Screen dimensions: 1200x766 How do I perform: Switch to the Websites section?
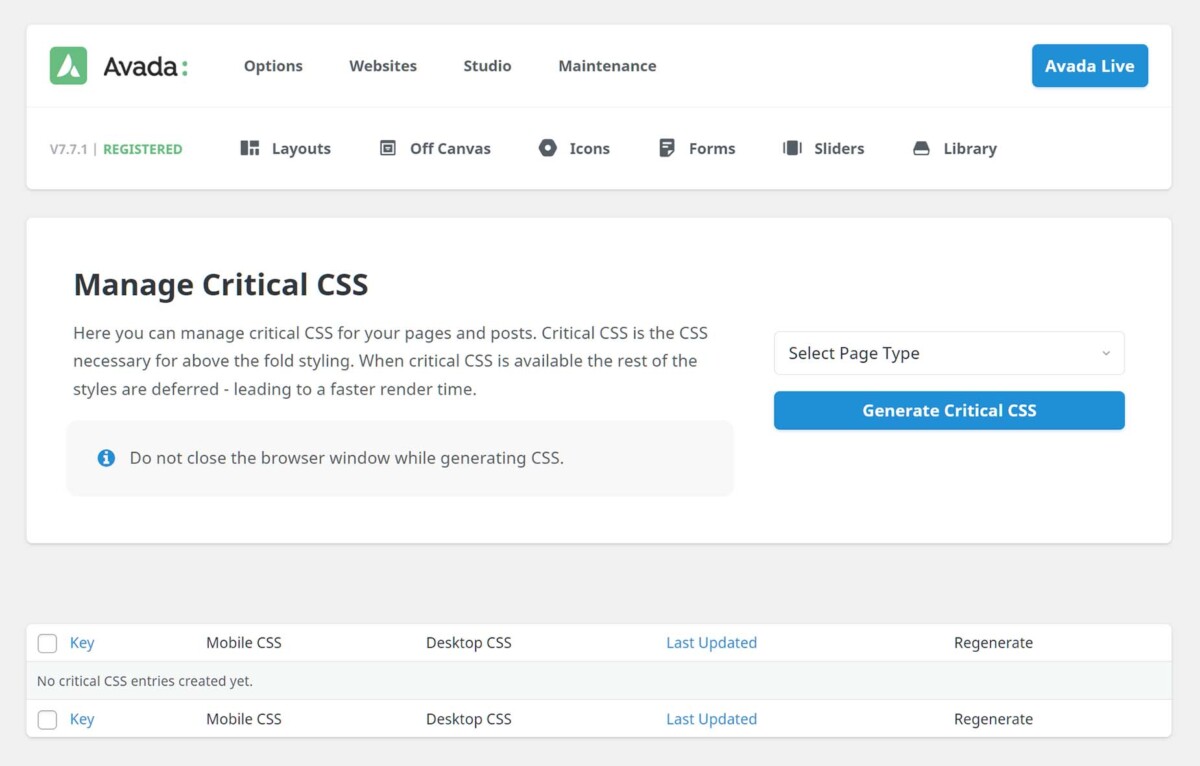[383, 65]
